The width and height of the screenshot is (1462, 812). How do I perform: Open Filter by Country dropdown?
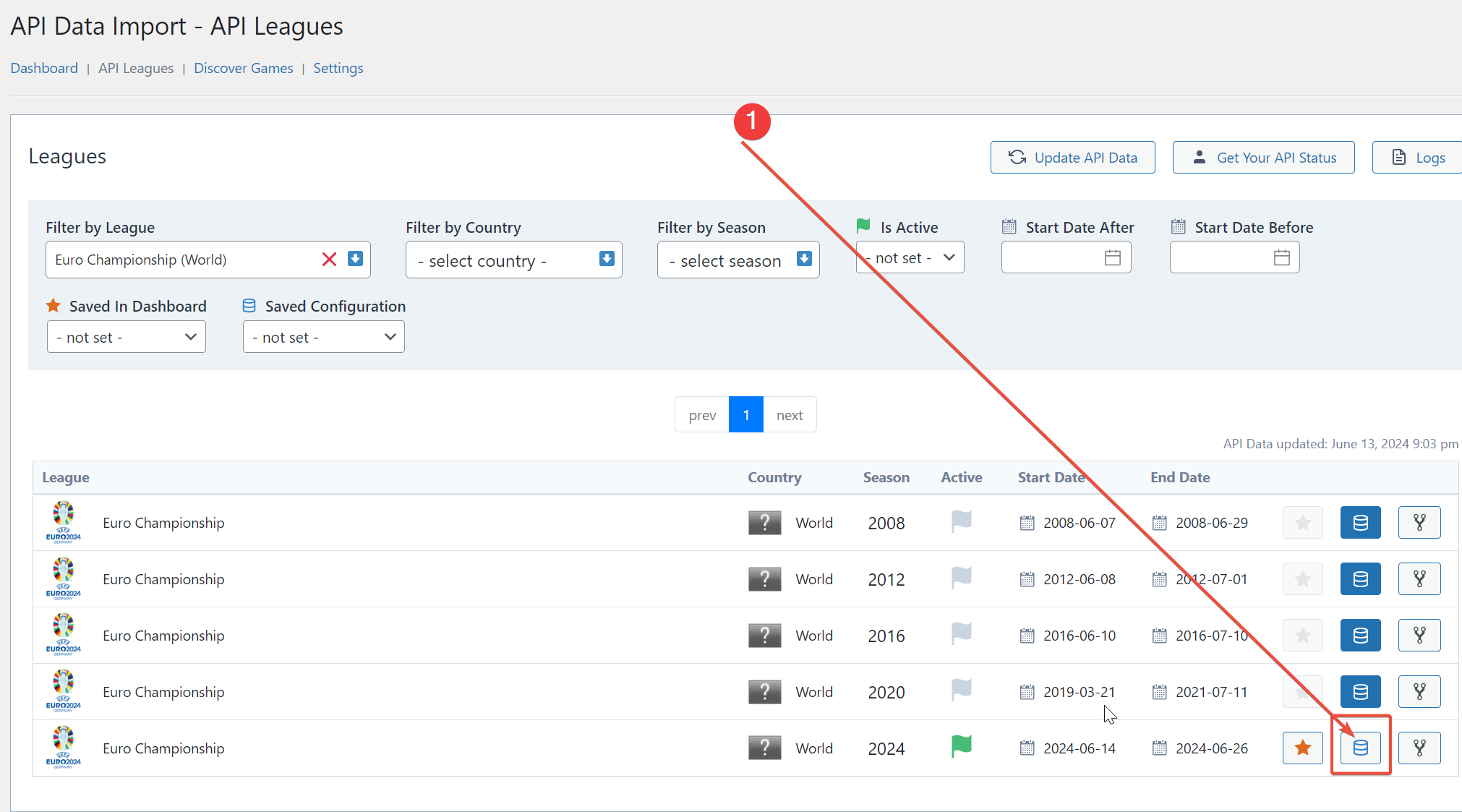(x=513, y=260)
